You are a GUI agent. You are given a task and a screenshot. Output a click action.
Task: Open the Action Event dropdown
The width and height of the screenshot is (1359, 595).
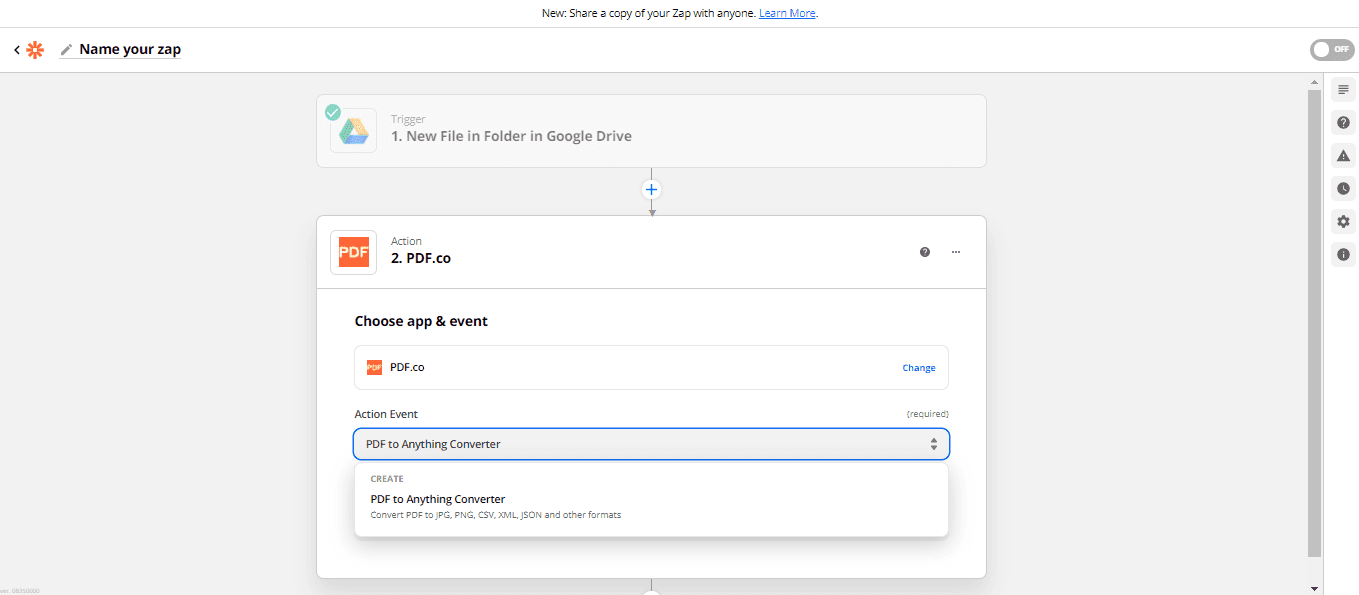tap(651, 443)
